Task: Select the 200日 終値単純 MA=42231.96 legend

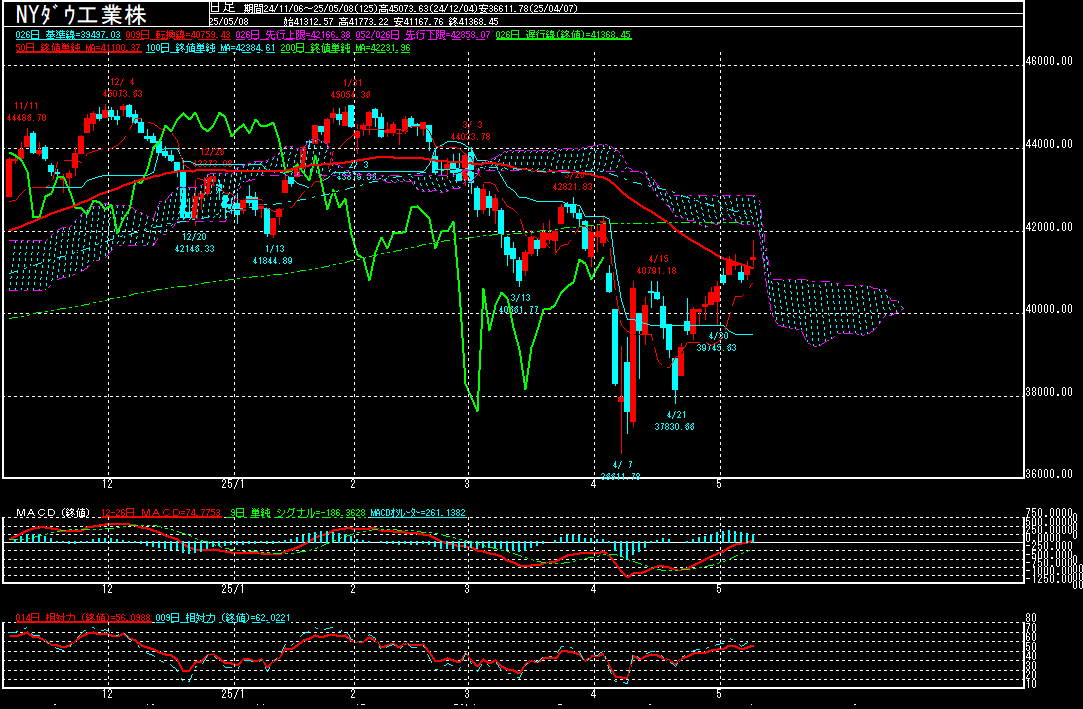Action: click(345, 48)
